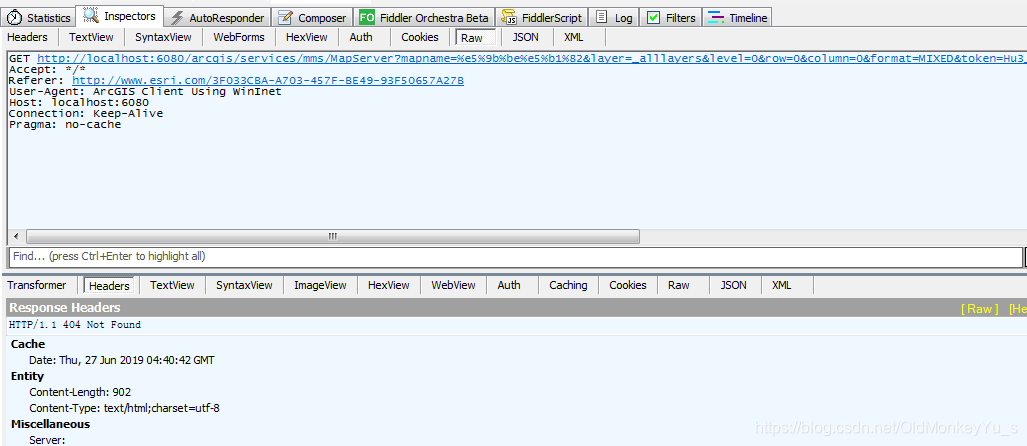Open the ImageView response tab
This screenshot has width=1027, height=446.
coord(320,285)
